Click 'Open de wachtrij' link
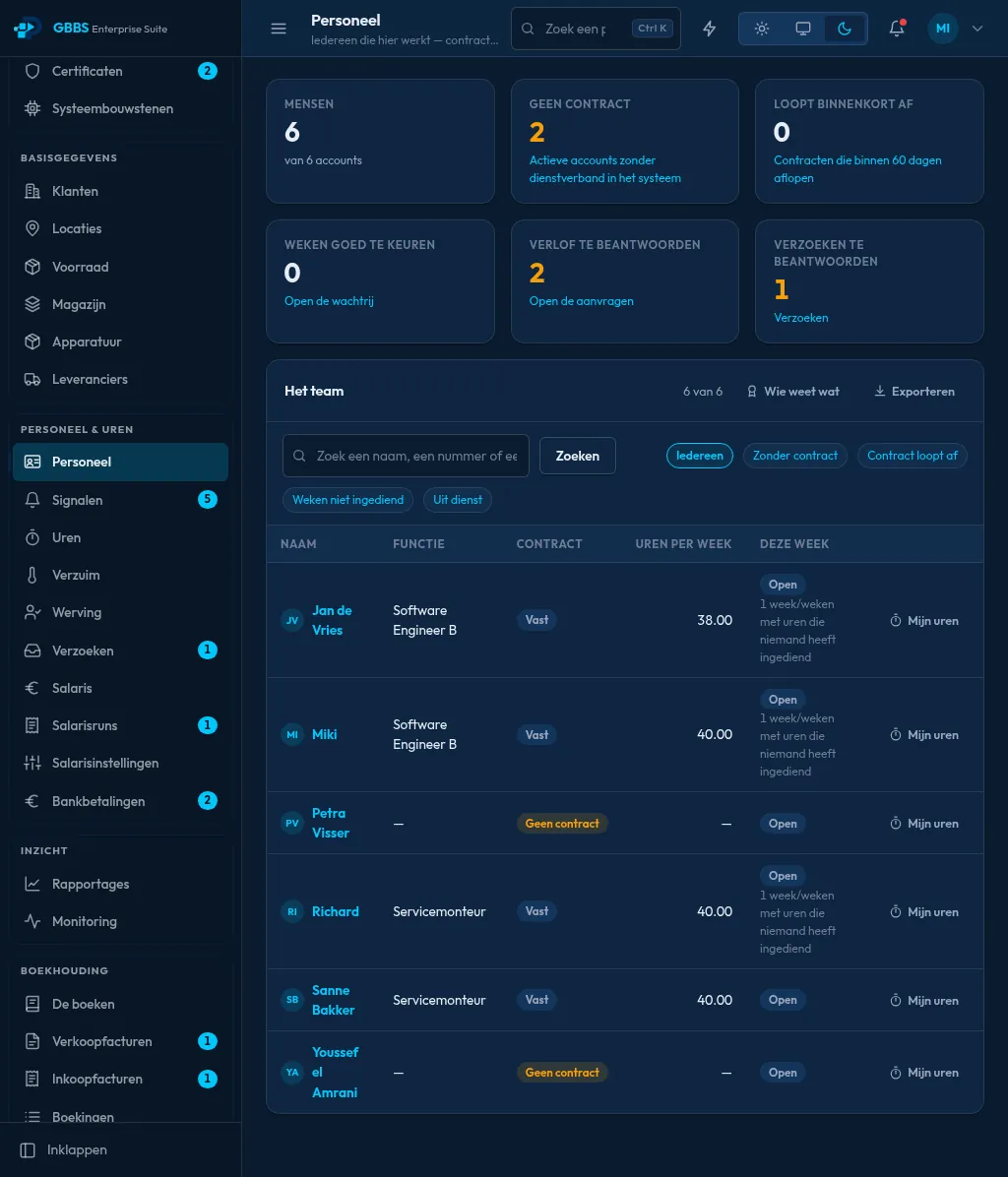The width and height of the screenshot is (1008, 1177). click(x=329, y=301)
